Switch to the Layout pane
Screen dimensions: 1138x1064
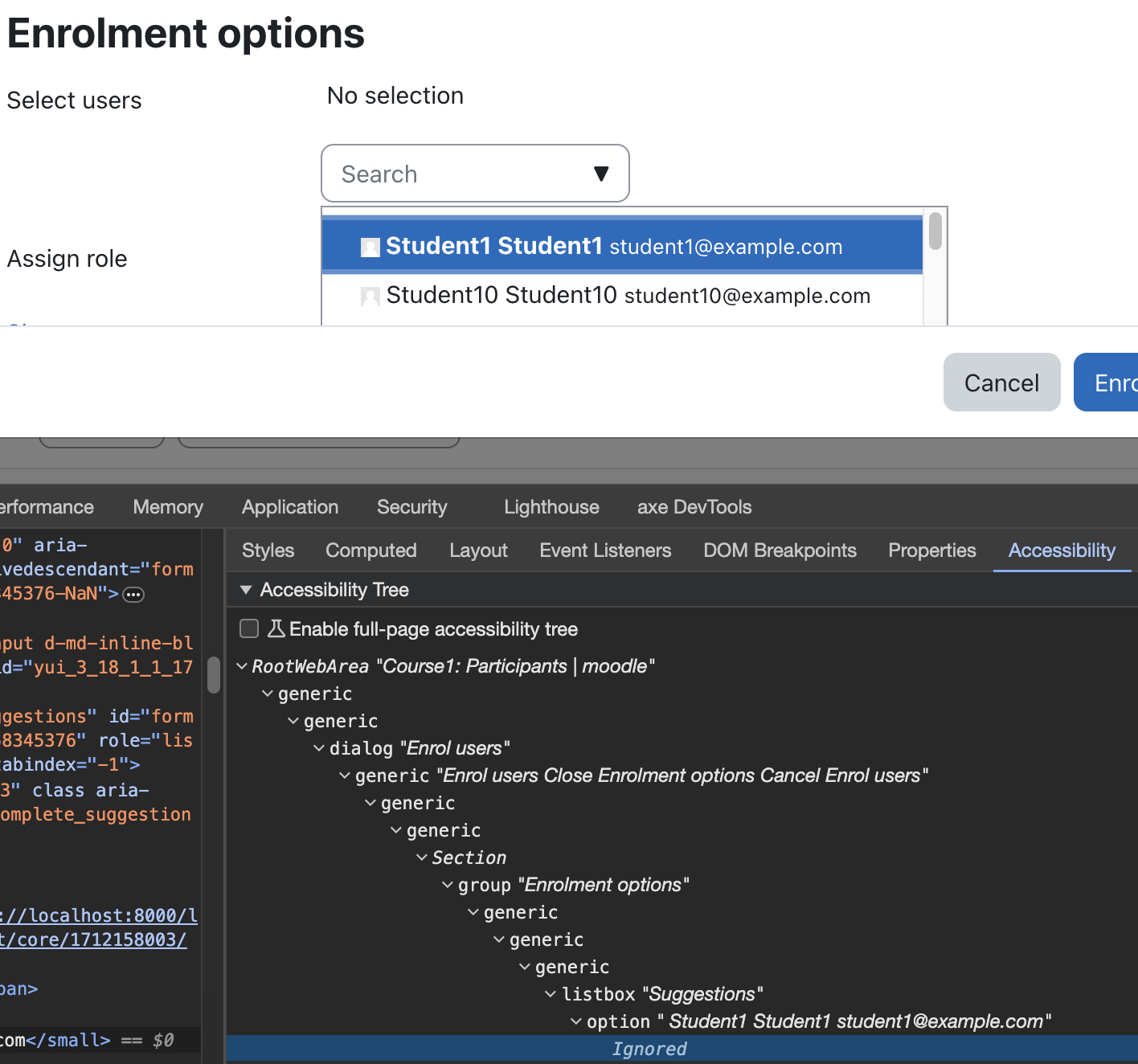pos(478,550)
